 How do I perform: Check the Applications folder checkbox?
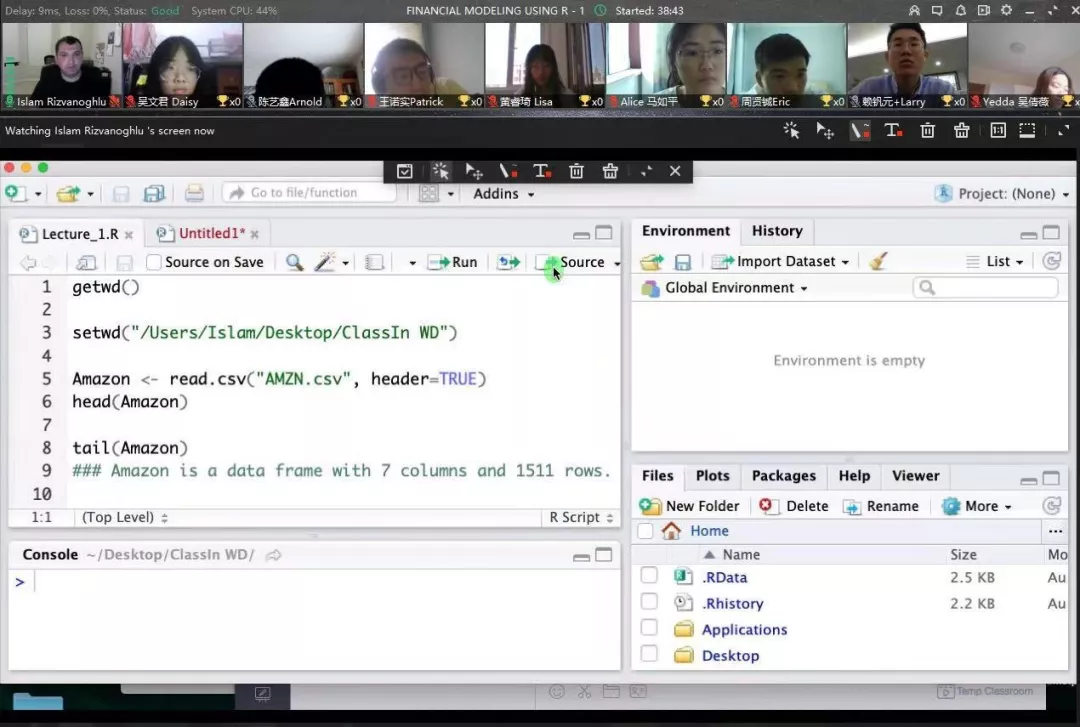pyautogui.click(x=649, y=628)
